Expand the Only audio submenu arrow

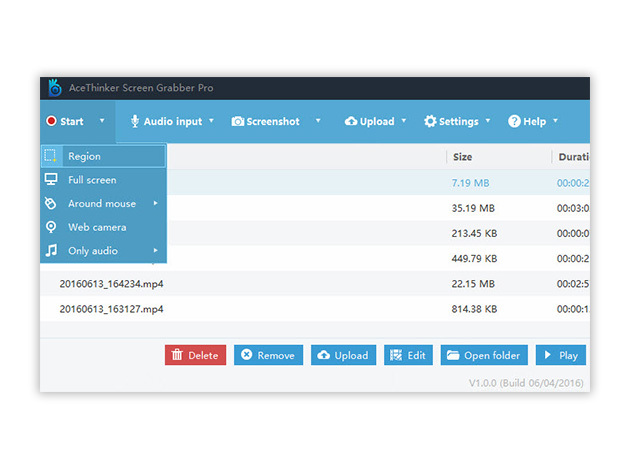point(155,250)
